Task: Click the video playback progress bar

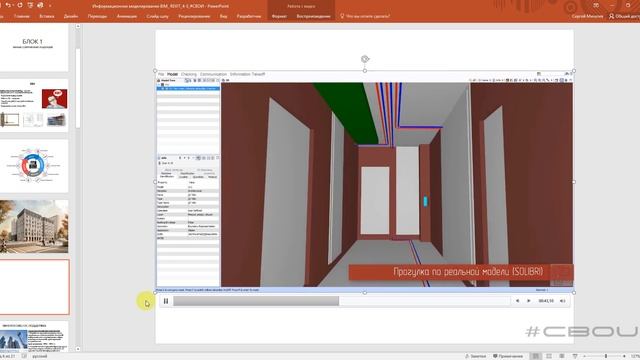Action: 342,301
